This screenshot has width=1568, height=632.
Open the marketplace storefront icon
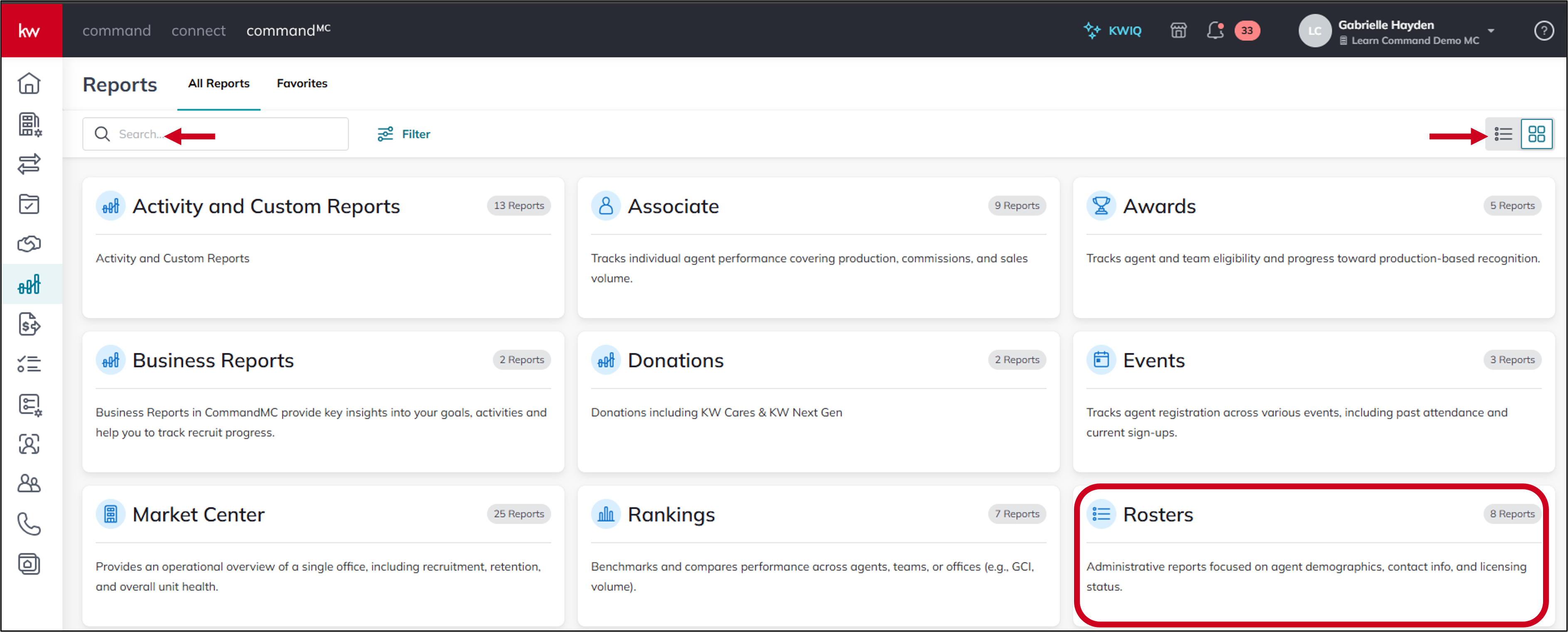[1178, 30]
